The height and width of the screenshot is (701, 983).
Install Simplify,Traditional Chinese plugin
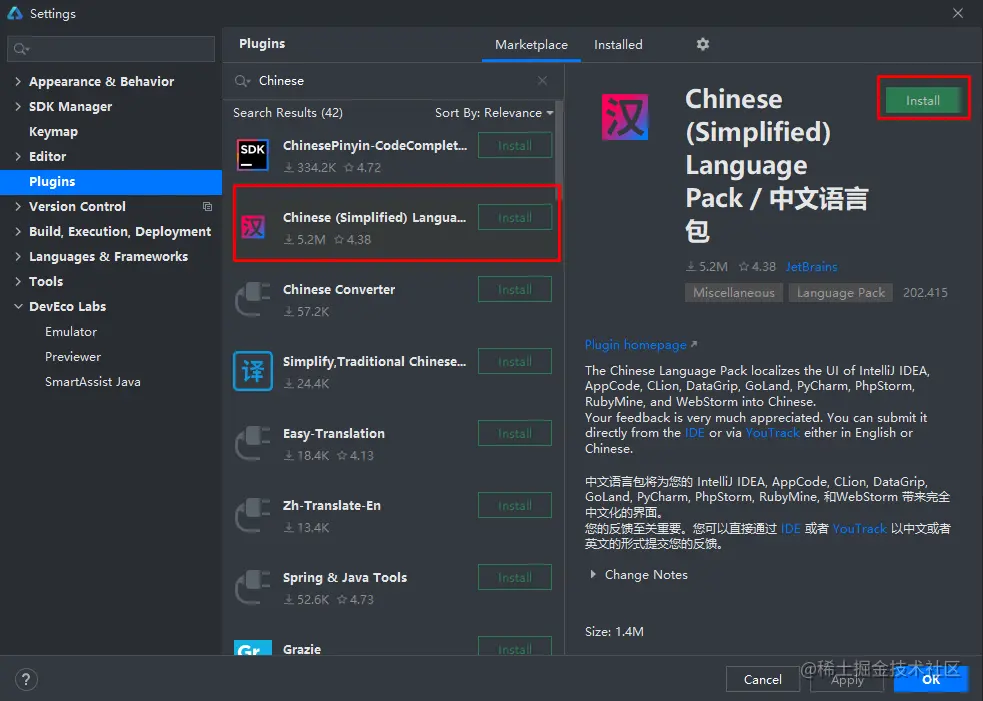(515, 362)
